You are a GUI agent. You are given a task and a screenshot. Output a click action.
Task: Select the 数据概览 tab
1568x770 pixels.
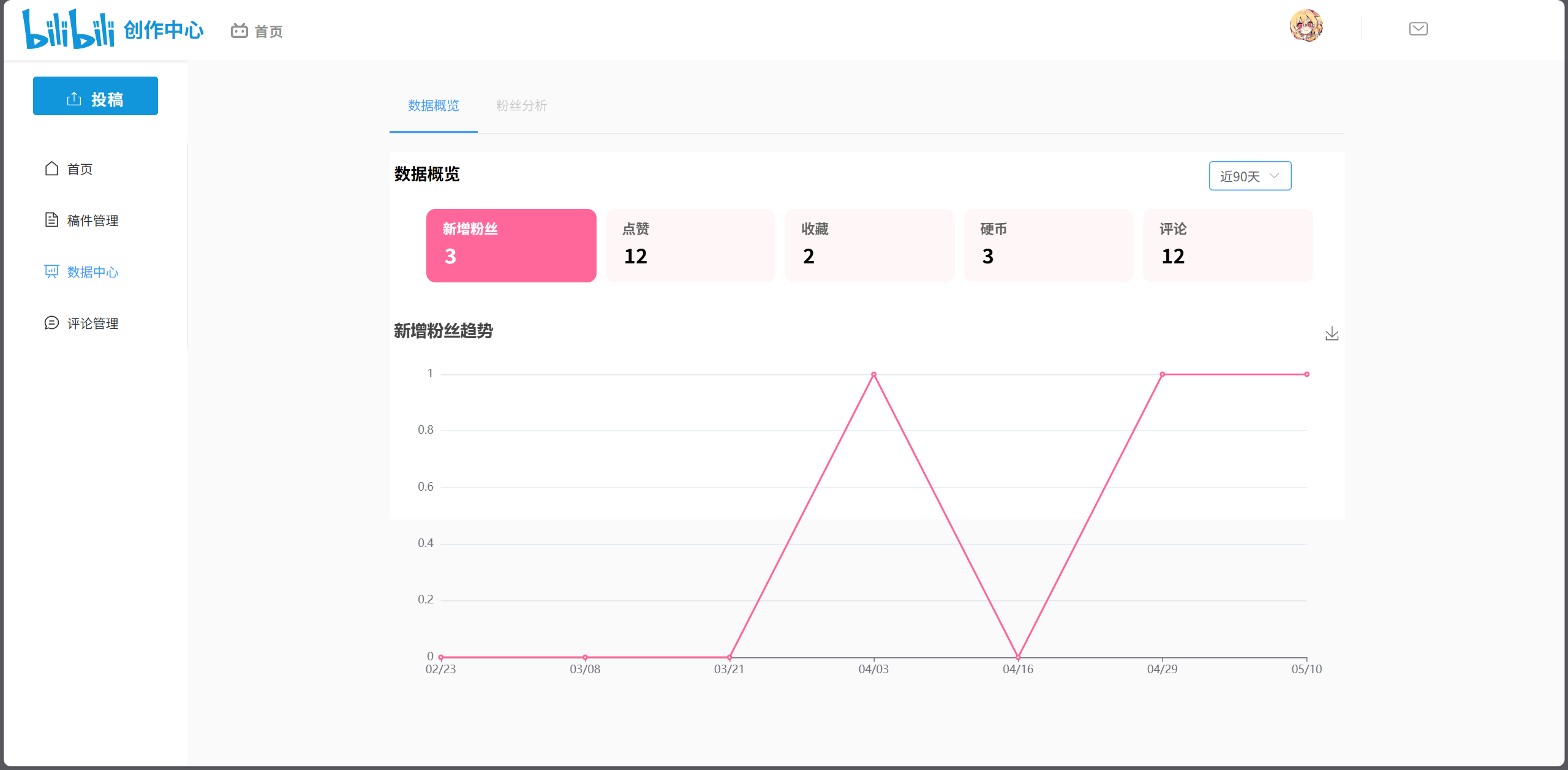tap(433, 105)
